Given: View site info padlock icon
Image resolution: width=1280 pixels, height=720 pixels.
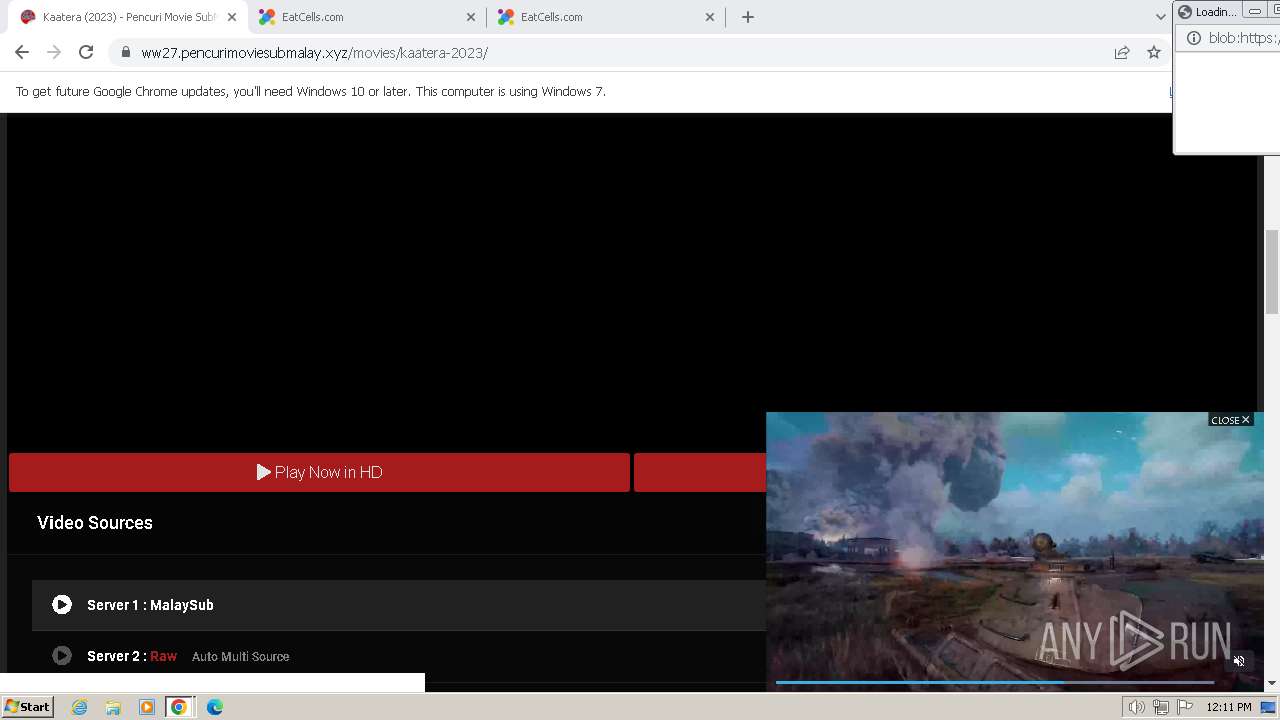Looking at the screenshot, I should [125, 52].
